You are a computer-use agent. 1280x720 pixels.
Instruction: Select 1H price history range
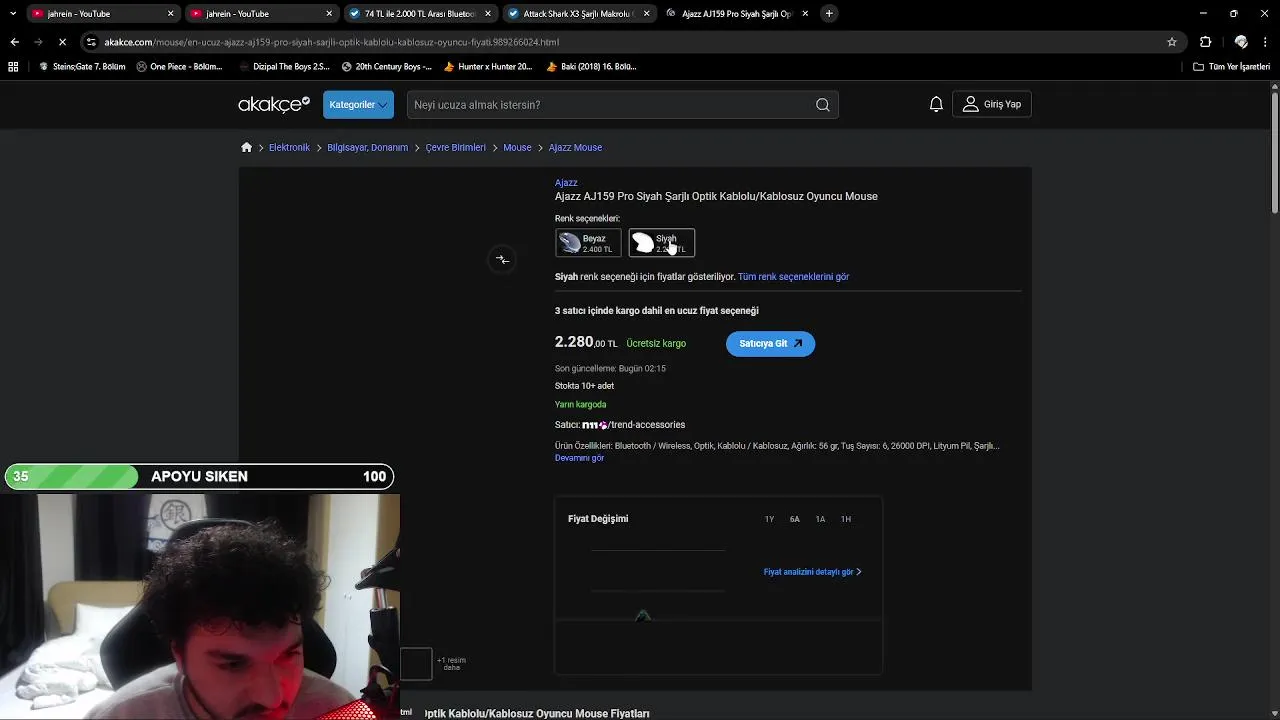click(845, 519)
